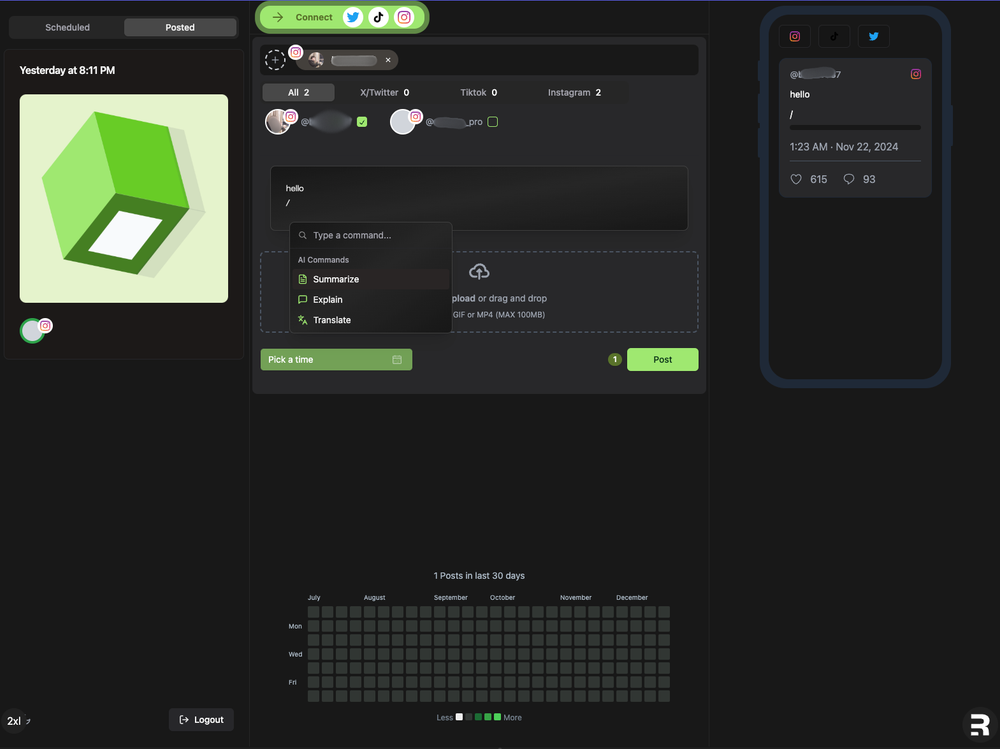Viewport: 1000px width, 749px height.
Task: Focus the Type a command input field
Action: [370, 235]
